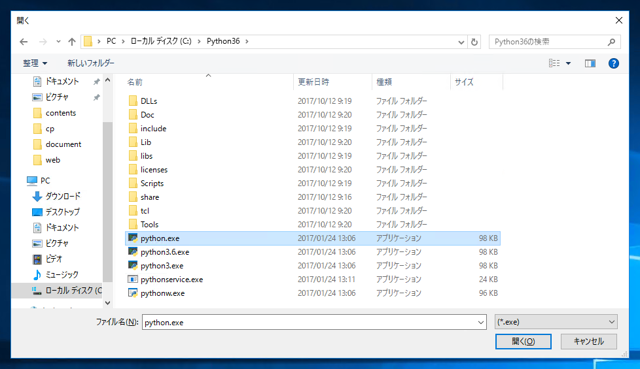Sort by 更新日時 column header
This screenshot has height=369, width=640.
pos(313,82)
